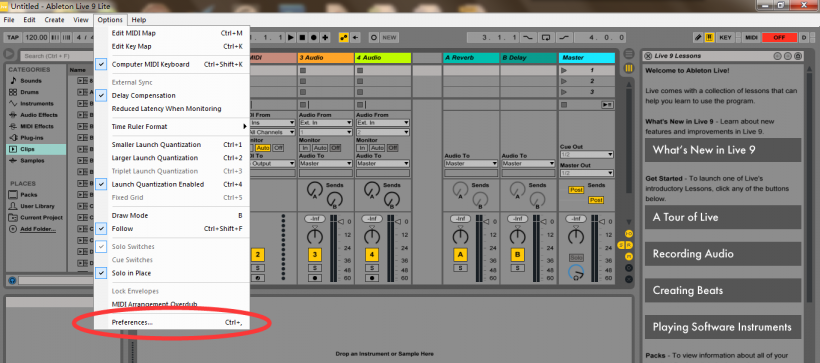Open B Delay's Audio To dropdown
The height and width of the screenshot is (363, 820).
[x=528, y=164]
